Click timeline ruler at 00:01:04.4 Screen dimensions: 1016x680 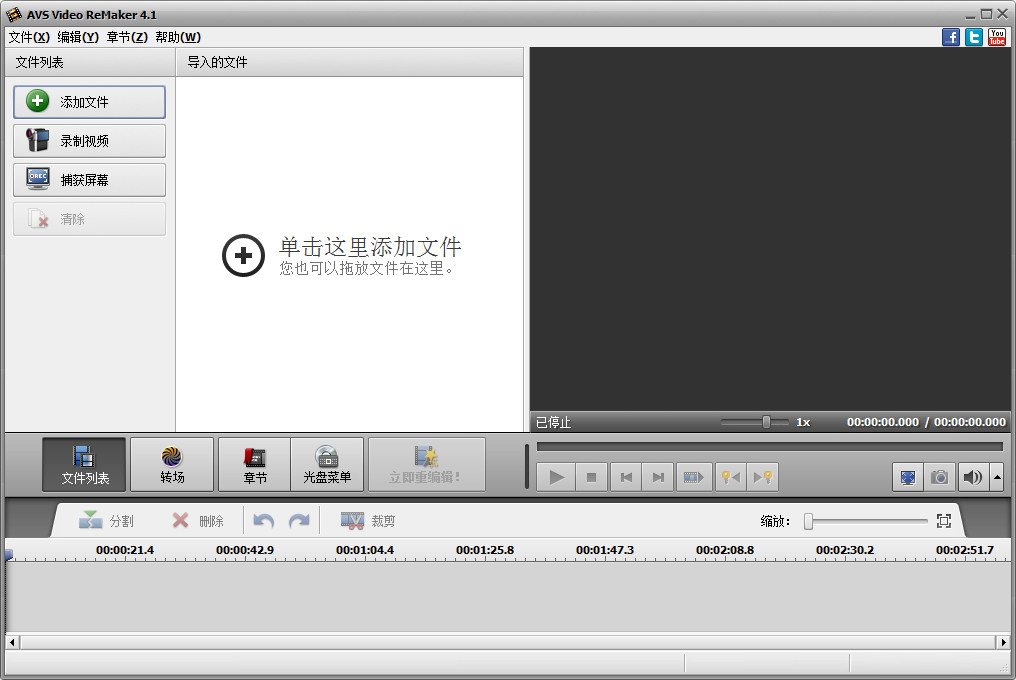click(x=365, y=550)
